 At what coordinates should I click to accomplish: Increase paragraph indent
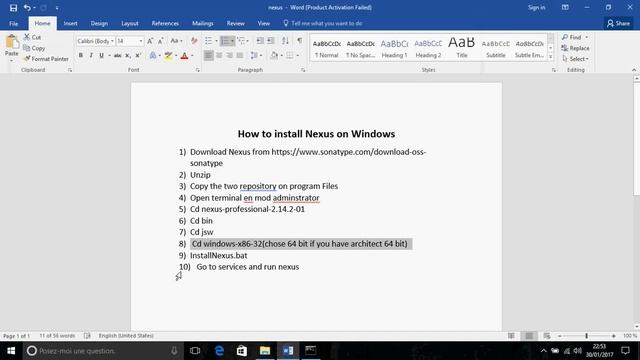coord(271,41)
